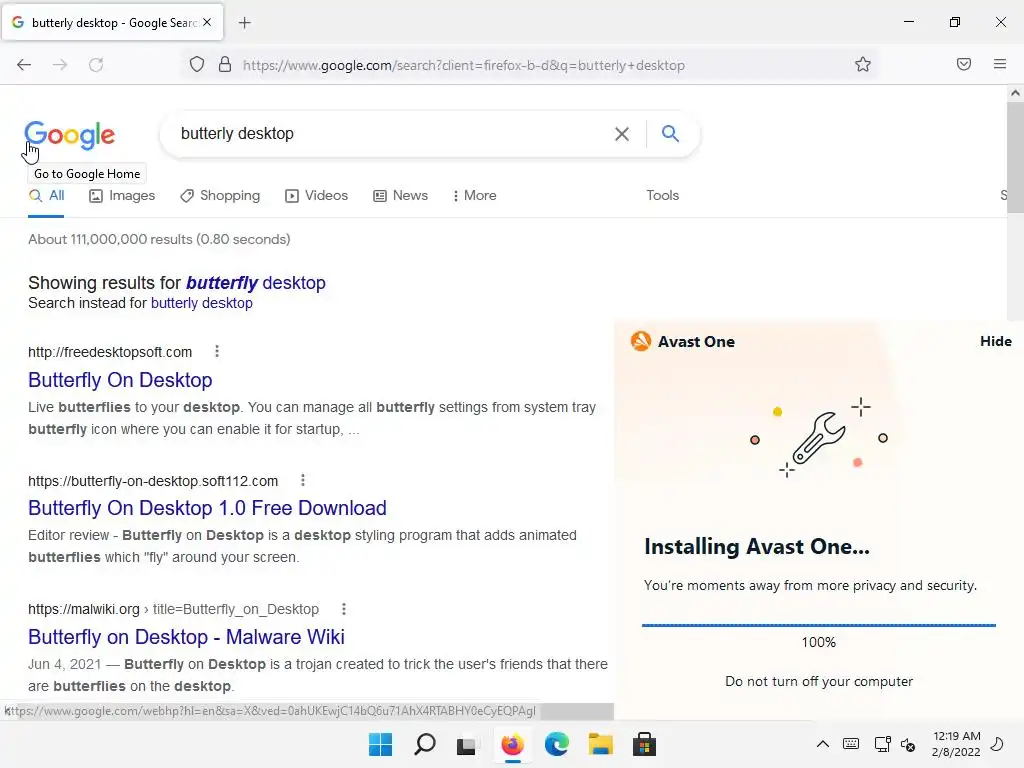Click the '100%' progress value text

tap(818, 643)
